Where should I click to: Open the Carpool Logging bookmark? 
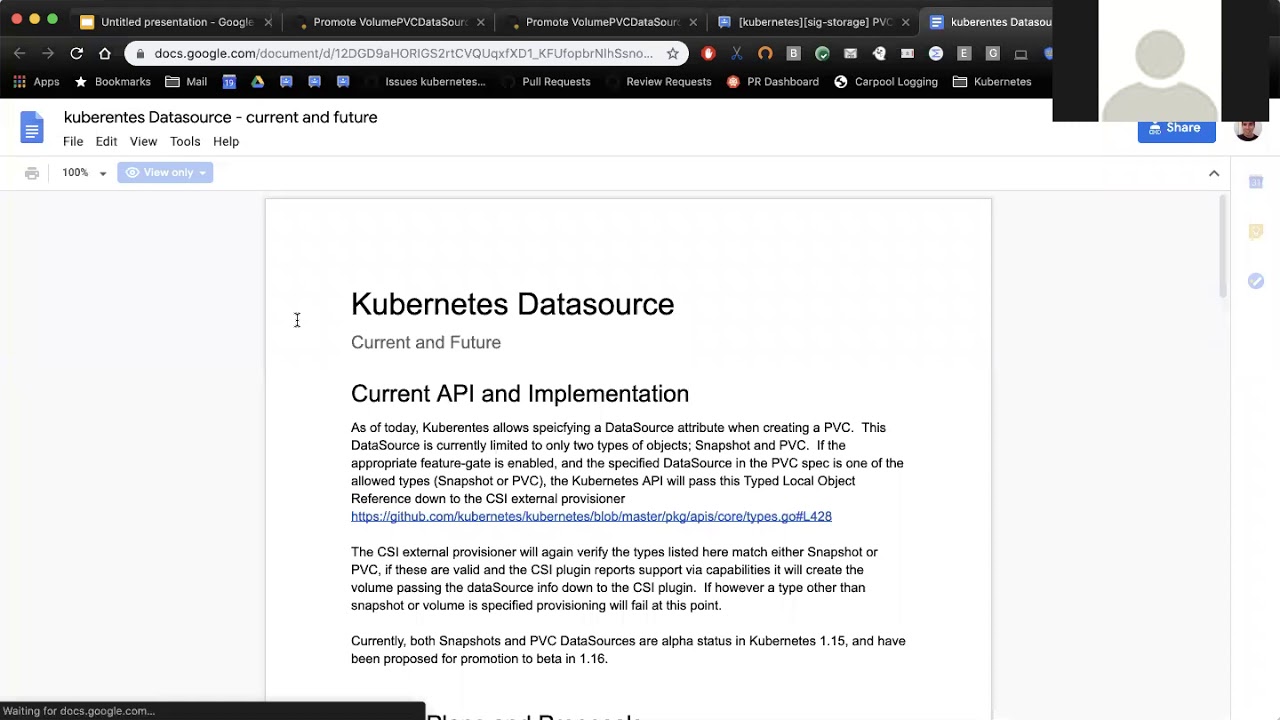(x=886, y=82)
